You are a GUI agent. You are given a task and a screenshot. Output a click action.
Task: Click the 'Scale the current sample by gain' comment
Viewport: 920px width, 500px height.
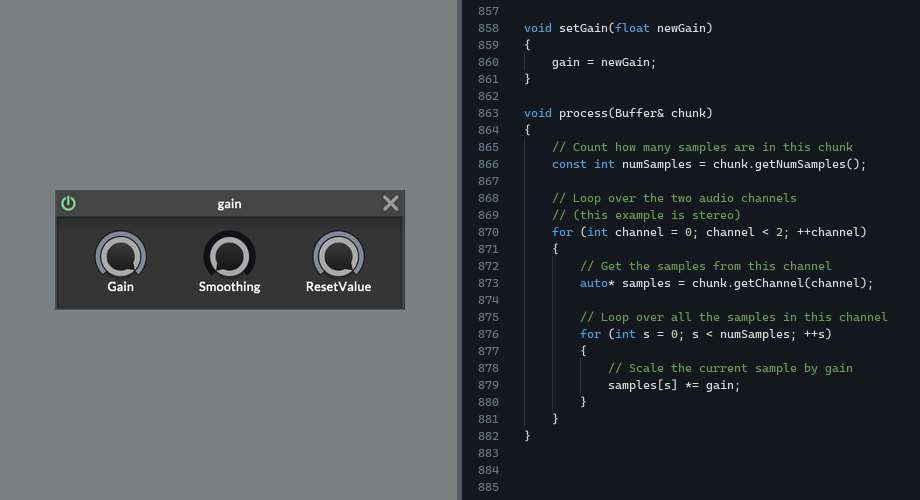click(x=730, y=369)
